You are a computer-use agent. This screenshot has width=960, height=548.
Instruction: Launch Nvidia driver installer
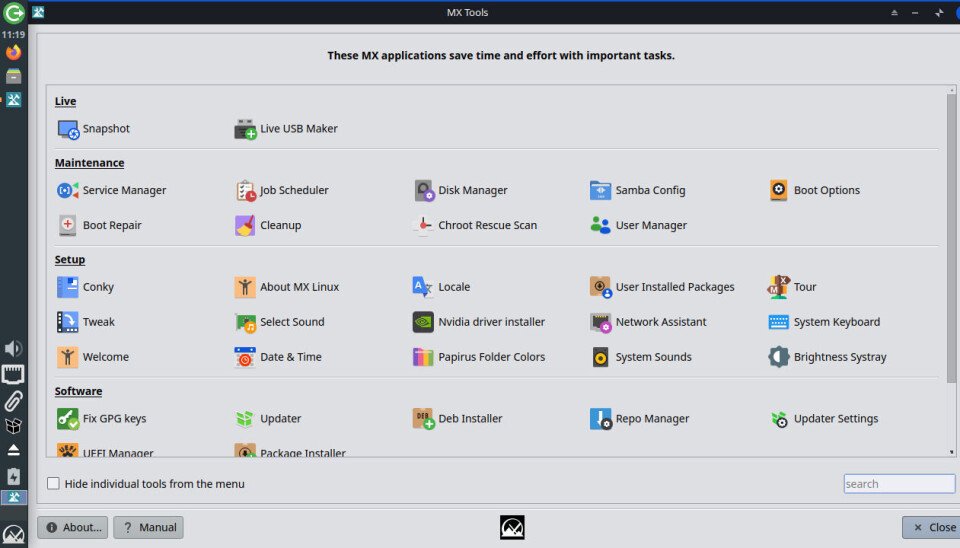pyautogui.click(x=479, y=322)
